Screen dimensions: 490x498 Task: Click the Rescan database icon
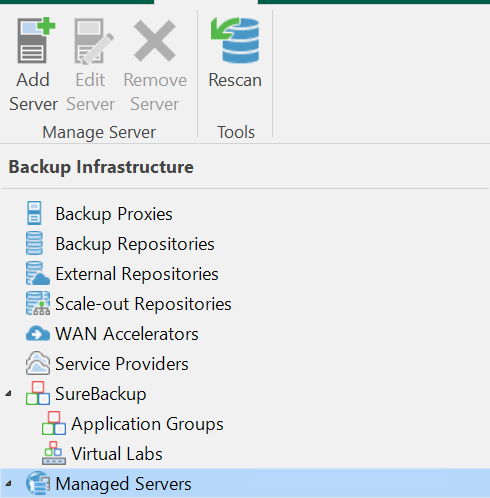[x=235, y=40]
